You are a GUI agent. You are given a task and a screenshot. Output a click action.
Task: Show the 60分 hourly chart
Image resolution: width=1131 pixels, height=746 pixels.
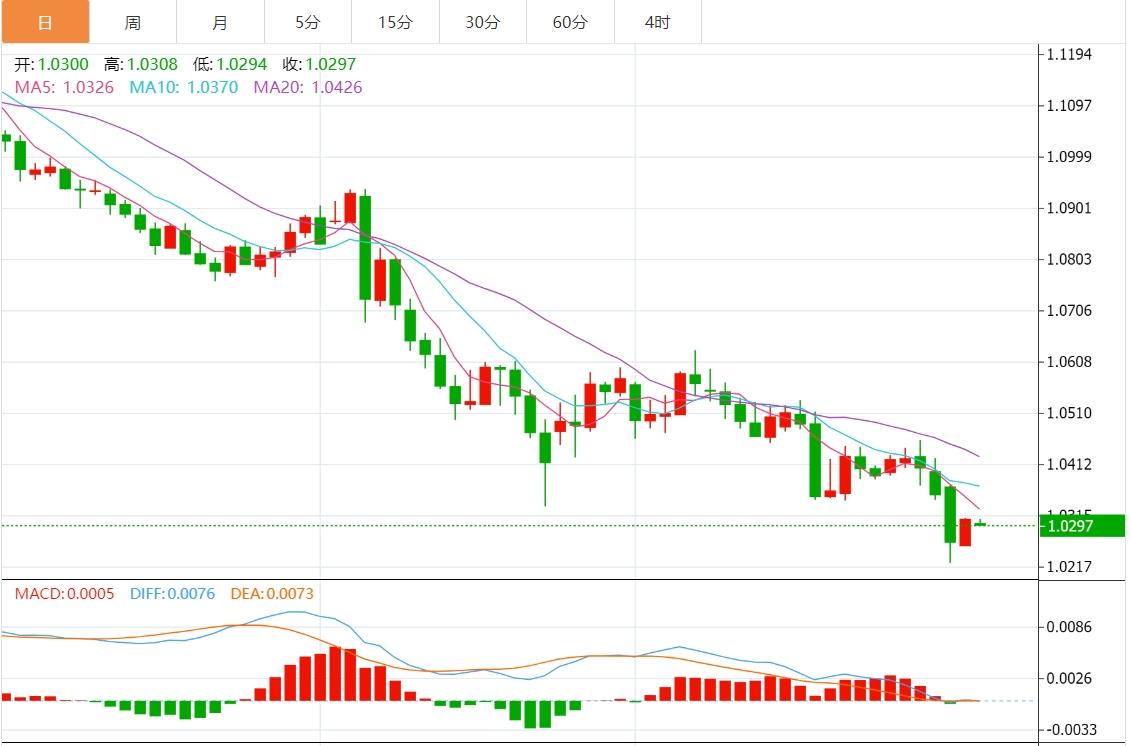570,22
